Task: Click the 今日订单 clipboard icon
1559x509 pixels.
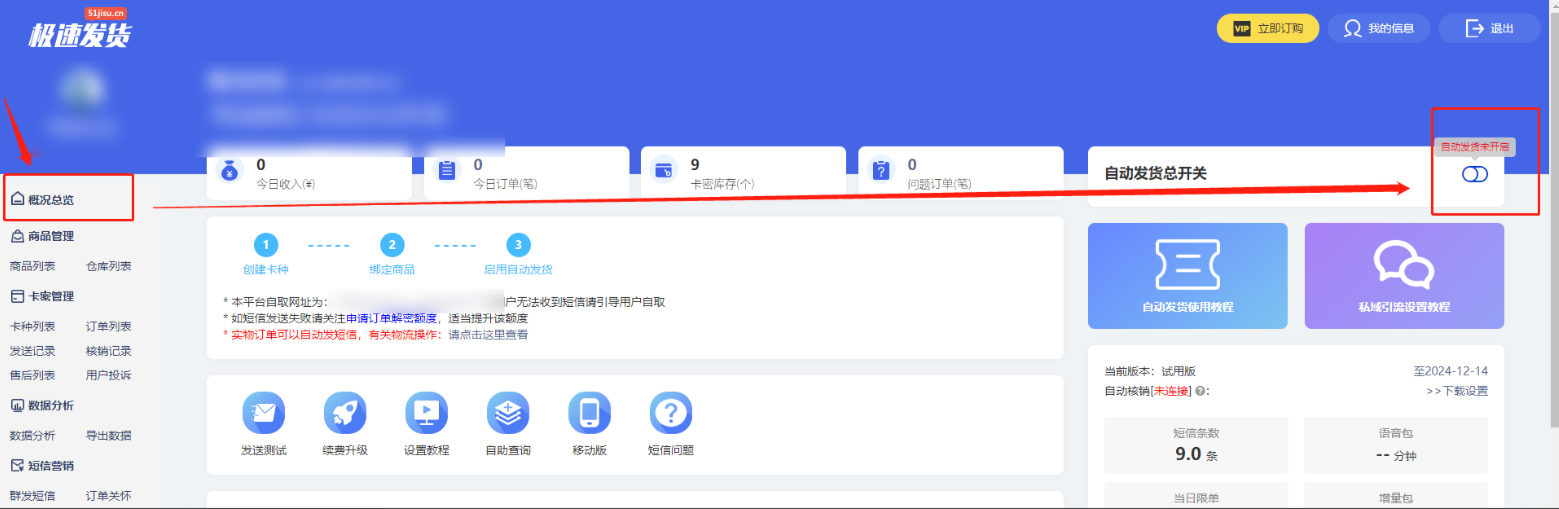Action: (x=446, y=170)
